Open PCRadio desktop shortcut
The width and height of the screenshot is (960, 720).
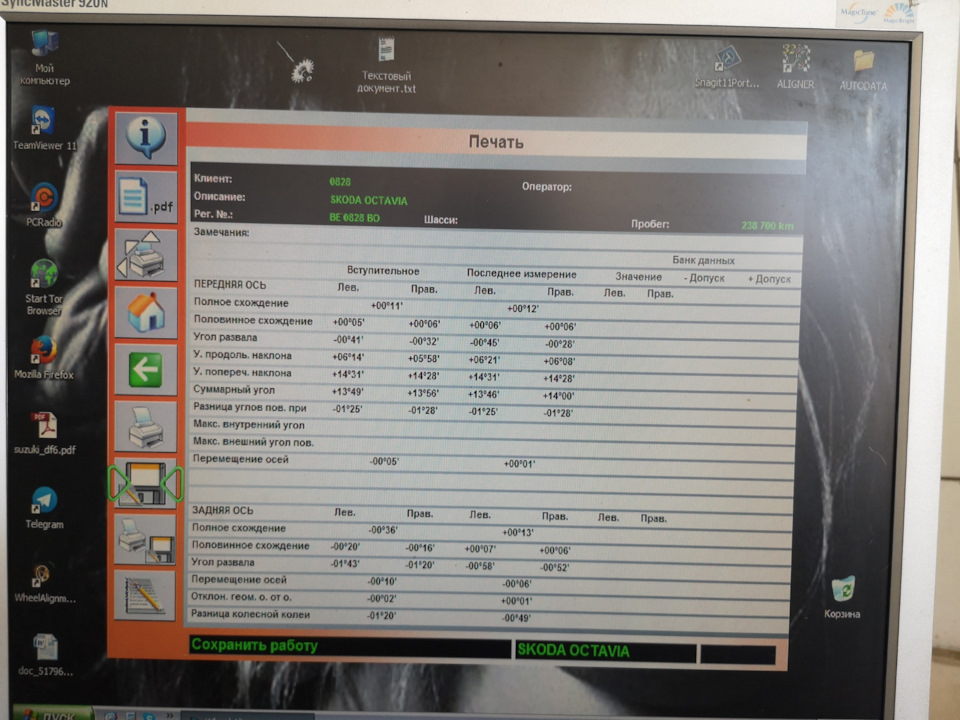pos(44,205)
